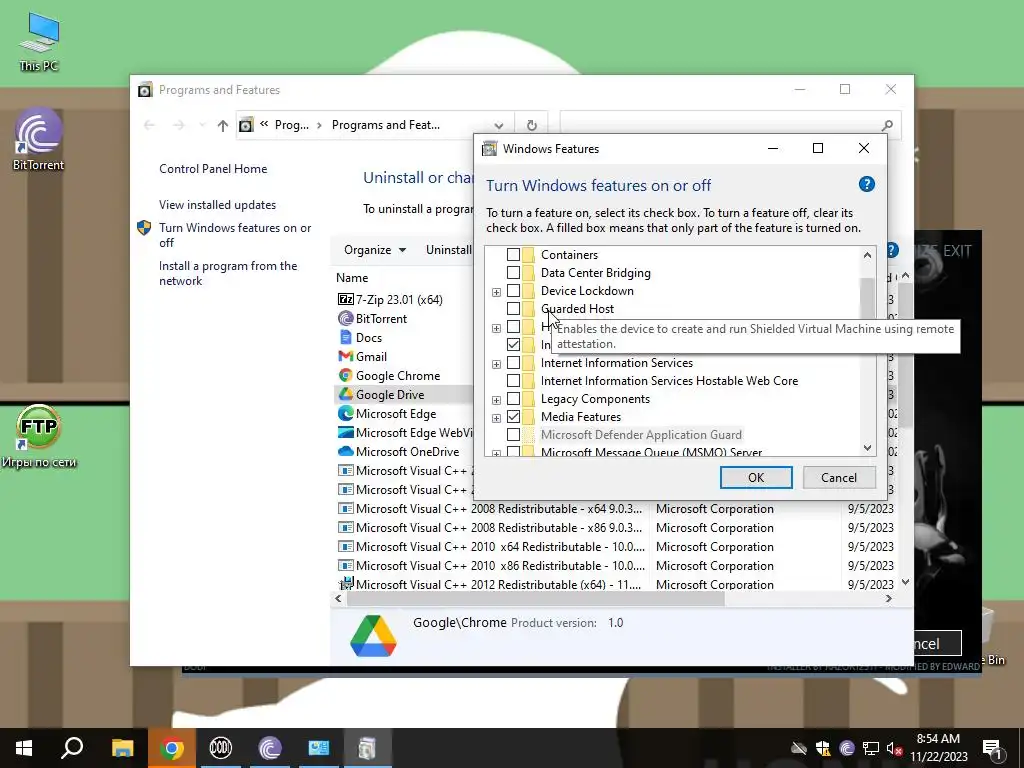Open BitTorrent from the taskbar

269,748
